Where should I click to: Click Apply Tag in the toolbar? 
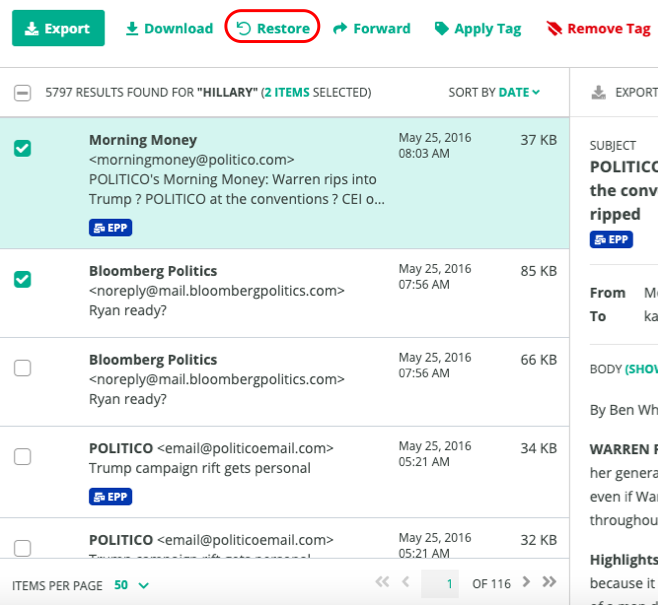coord(478,29)
